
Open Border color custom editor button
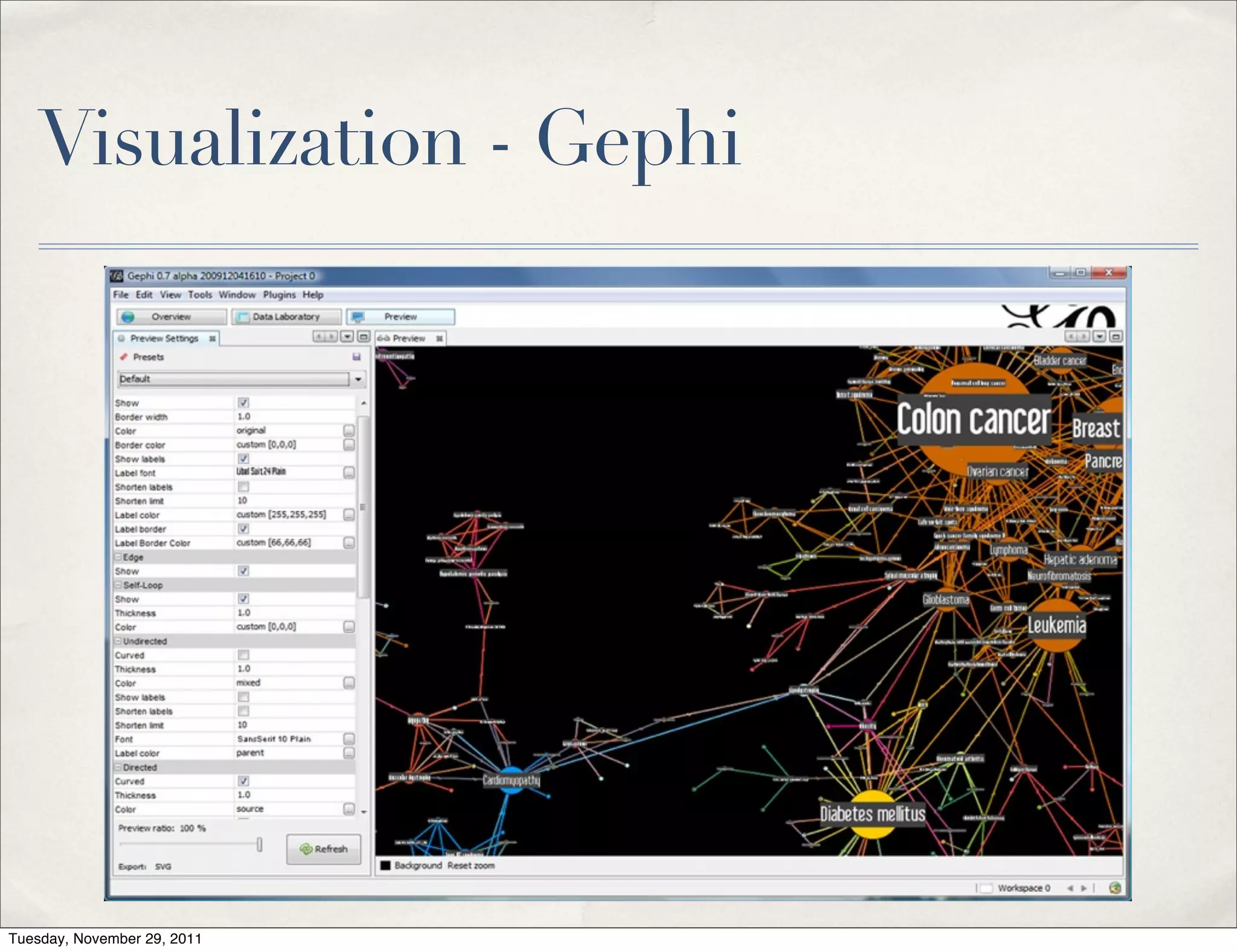pyautogui.click(x=349, y=445)
